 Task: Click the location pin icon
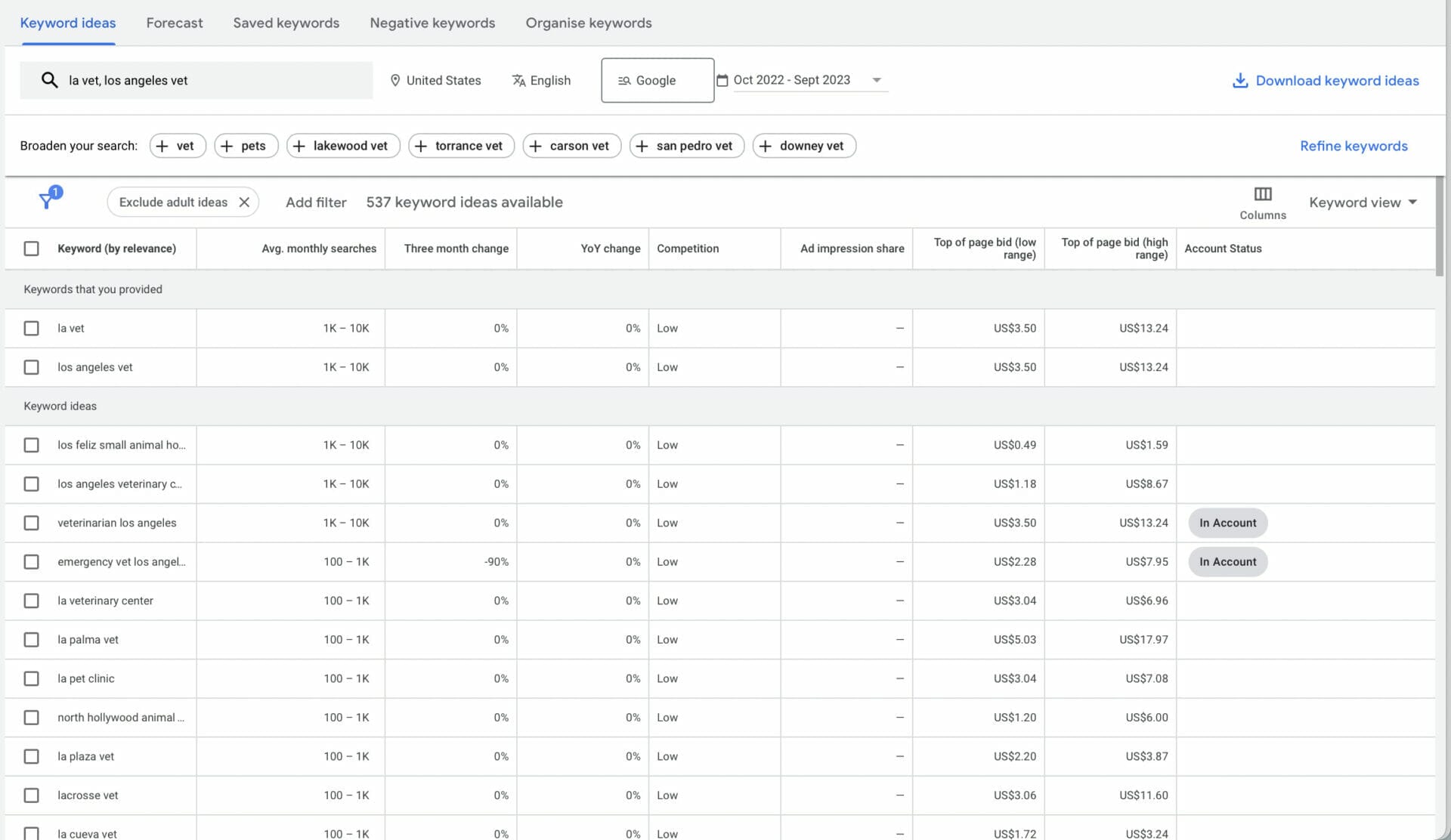tap(395, 80)
